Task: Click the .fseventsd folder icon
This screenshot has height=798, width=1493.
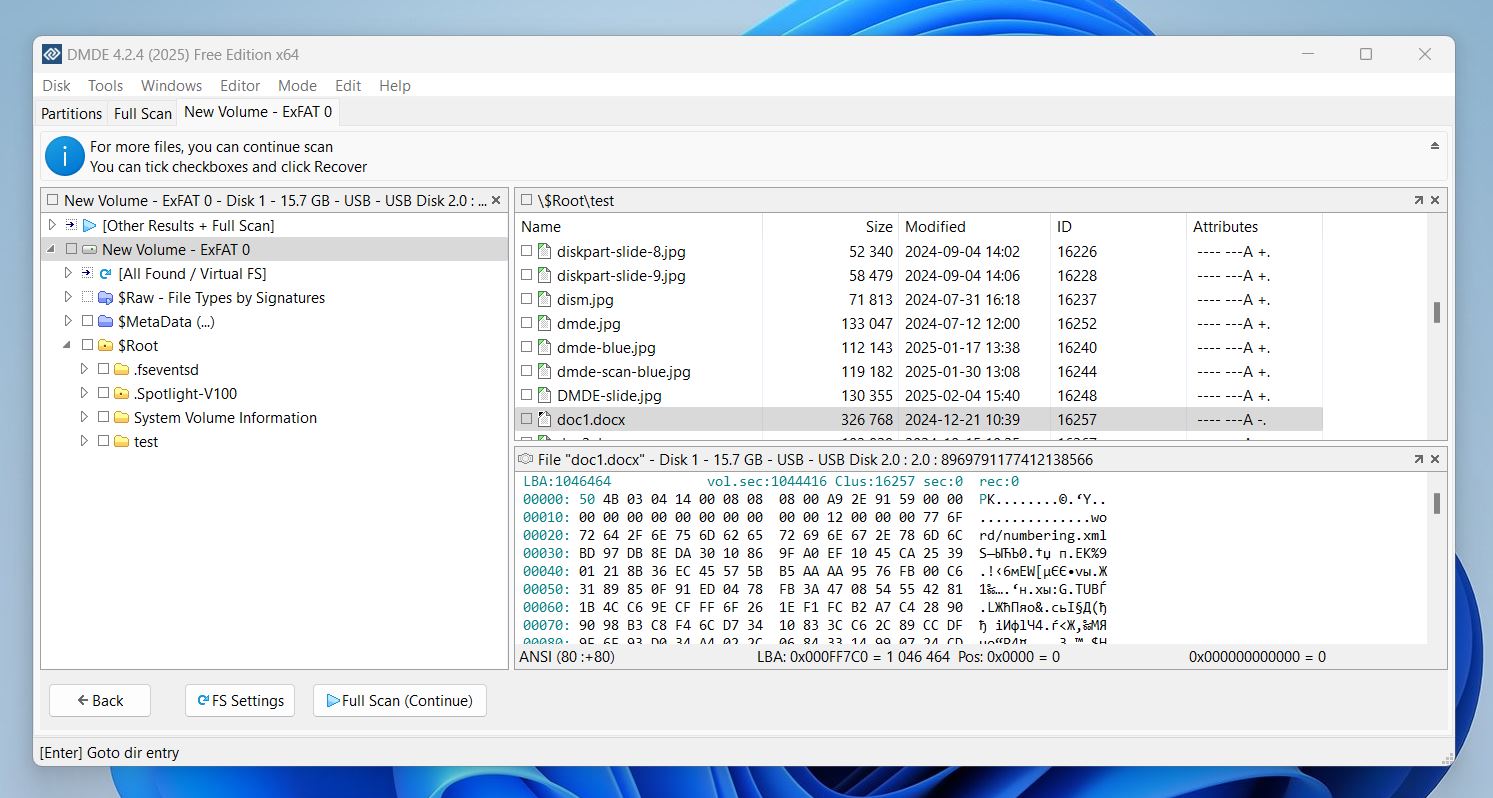Action: tap(121, 370)
